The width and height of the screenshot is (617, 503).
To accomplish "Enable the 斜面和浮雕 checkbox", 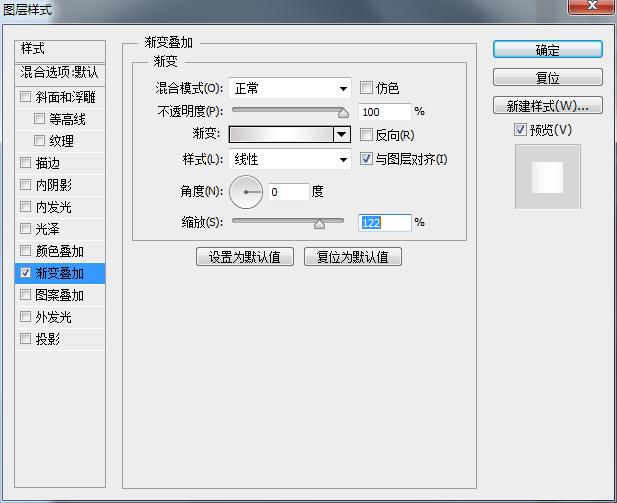I will (25, 96).
